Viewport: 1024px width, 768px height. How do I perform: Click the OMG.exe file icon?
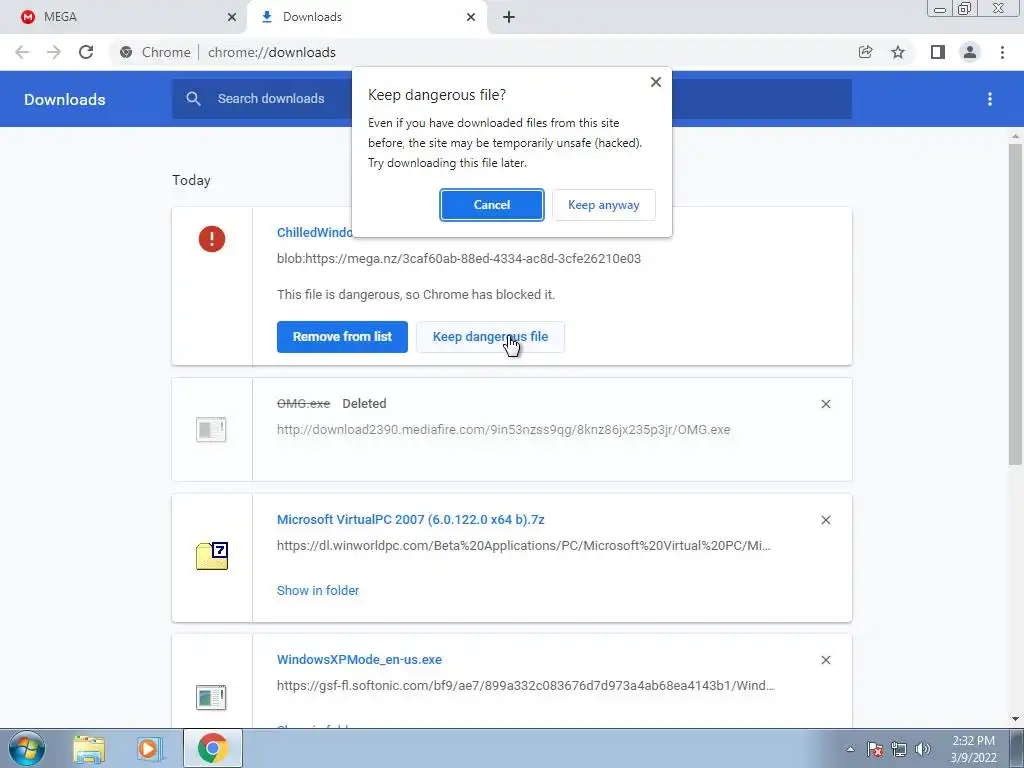click(211, 430)
